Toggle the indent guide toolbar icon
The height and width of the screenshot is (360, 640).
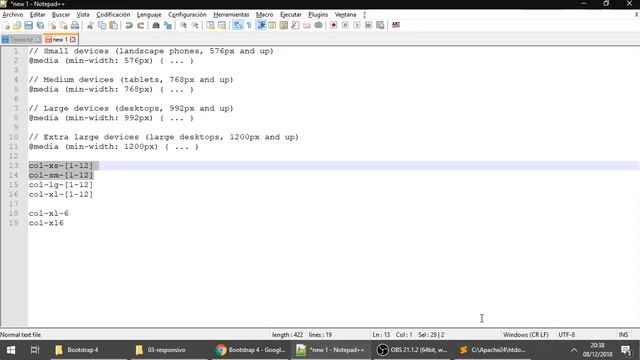point(261,25)
